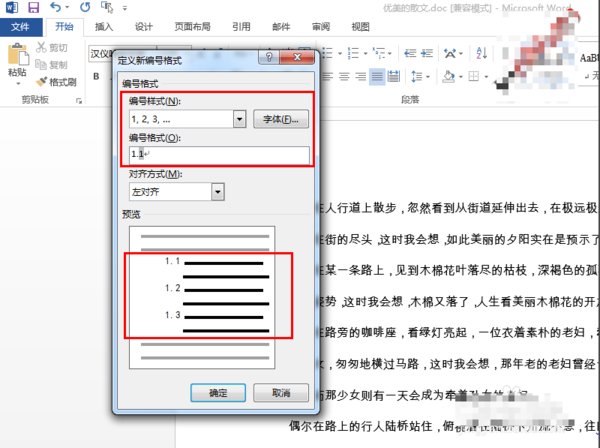Open the 编号样式 dropdown arrow
The height and width of the screenshot is (448, 600).
tap(240, 119)
